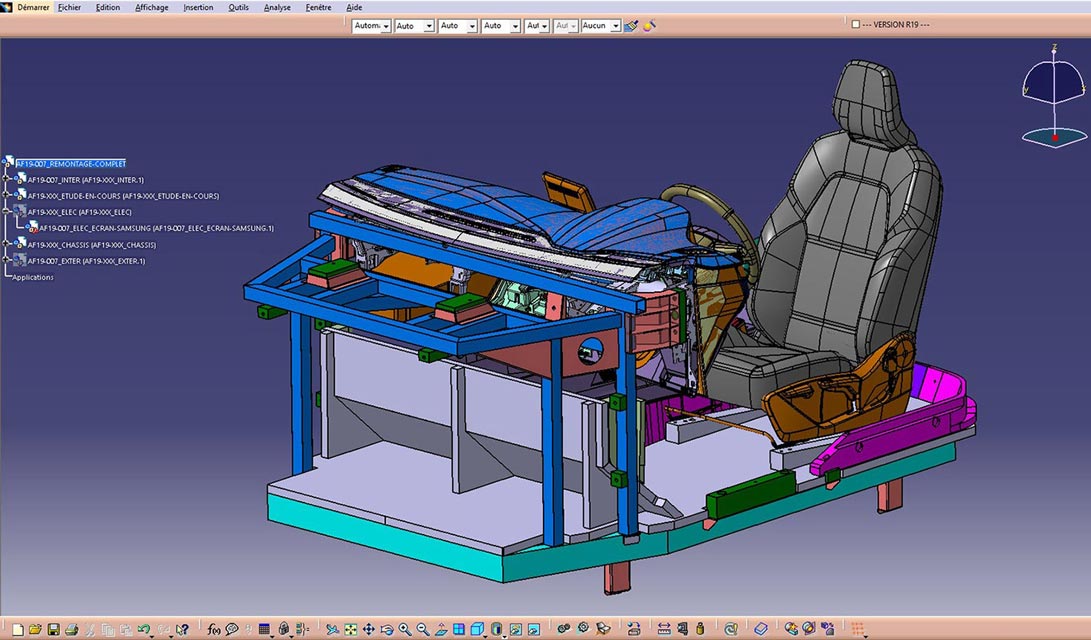Activate the Pan tool
The image size is (1091, 640).
369,629
